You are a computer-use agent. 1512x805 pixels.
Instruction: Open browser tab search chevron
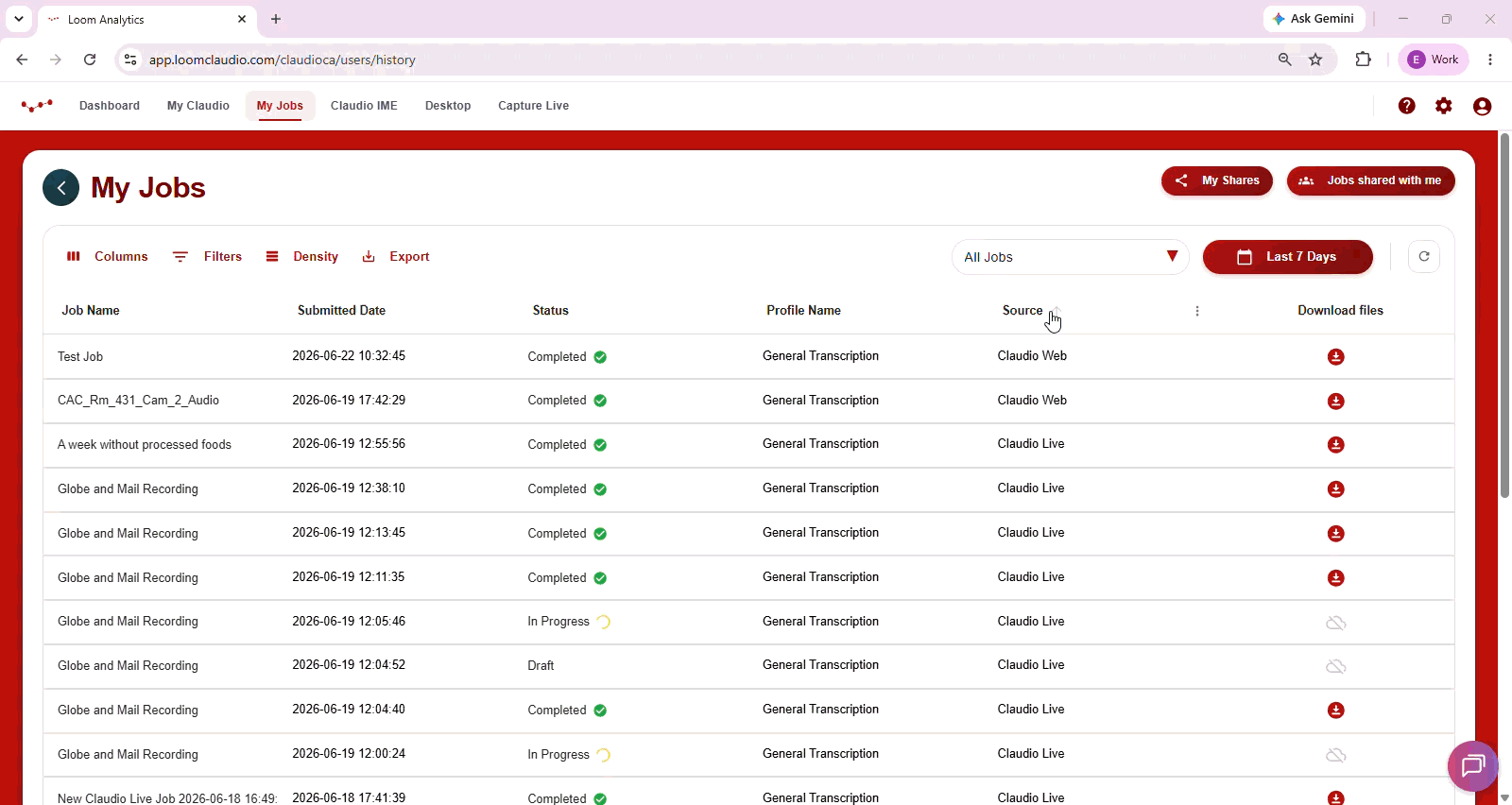[19, 19]
